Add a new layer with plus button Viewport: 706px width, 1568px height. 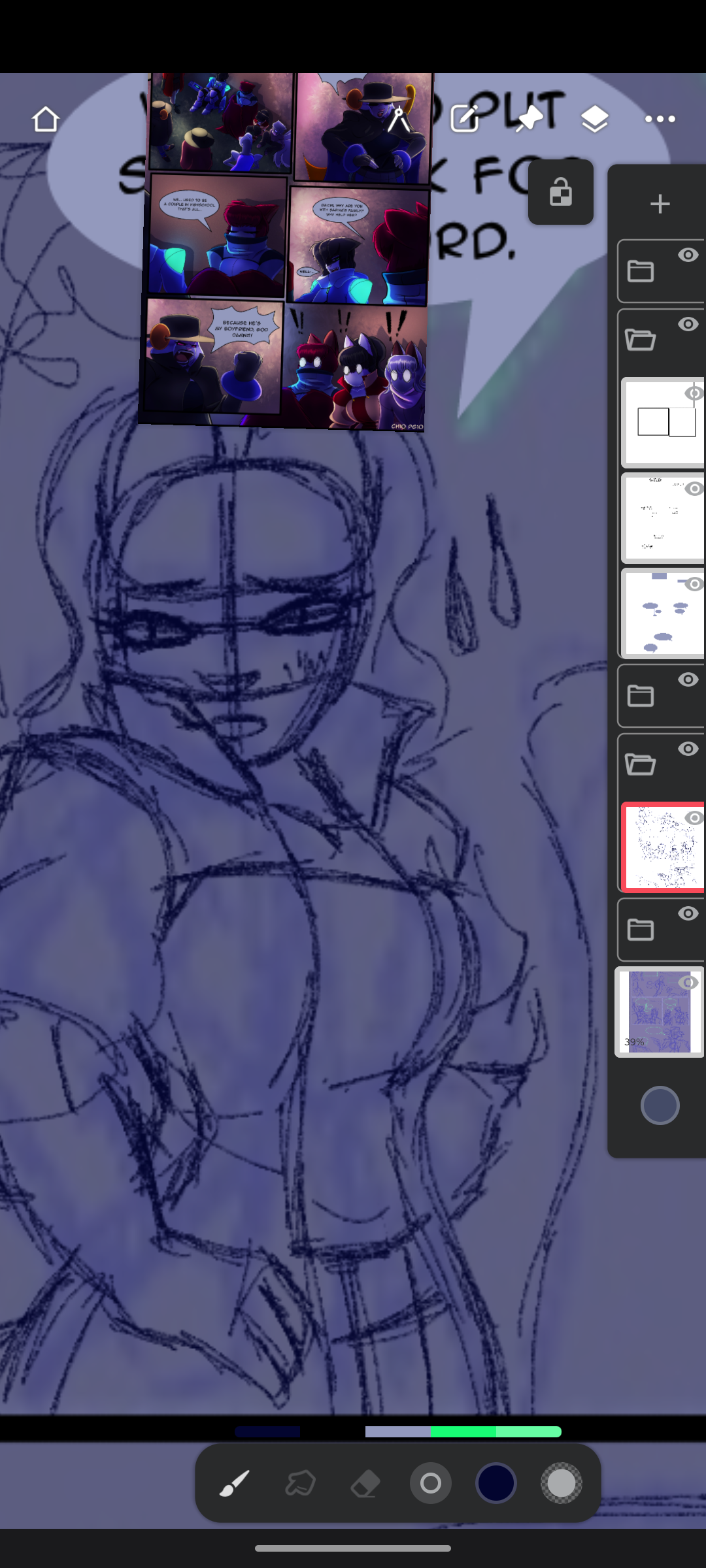pyautogui.click(x=660, y=204)
